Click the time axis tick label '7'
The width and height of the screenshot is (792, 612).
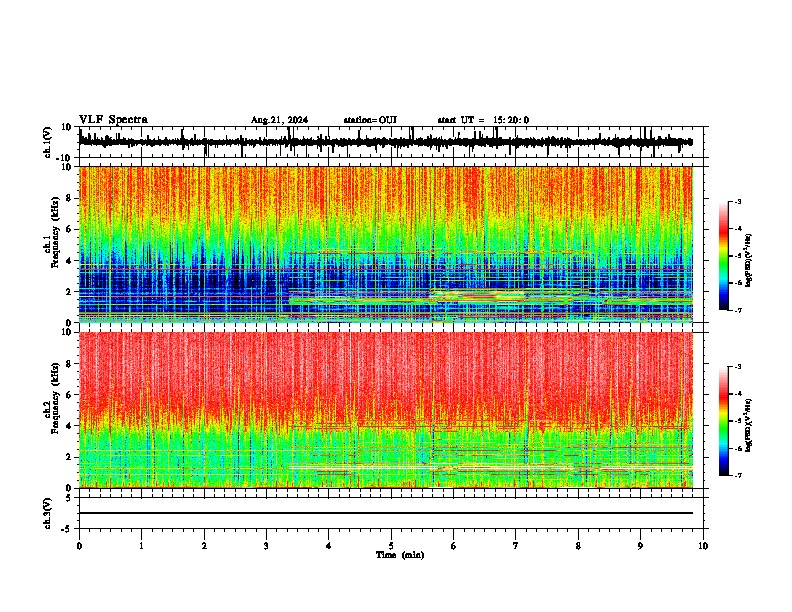coord(516,546)
